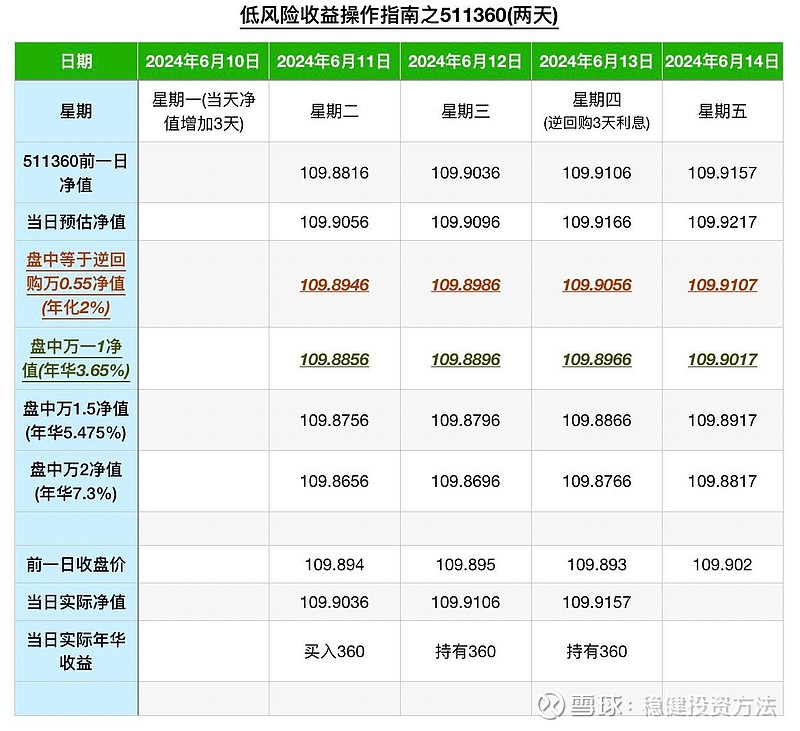This screenshot has width=800, height=731.
Task: Click the 盘中万2净值(年华7.3%) row label
Action: coord(74,477)
